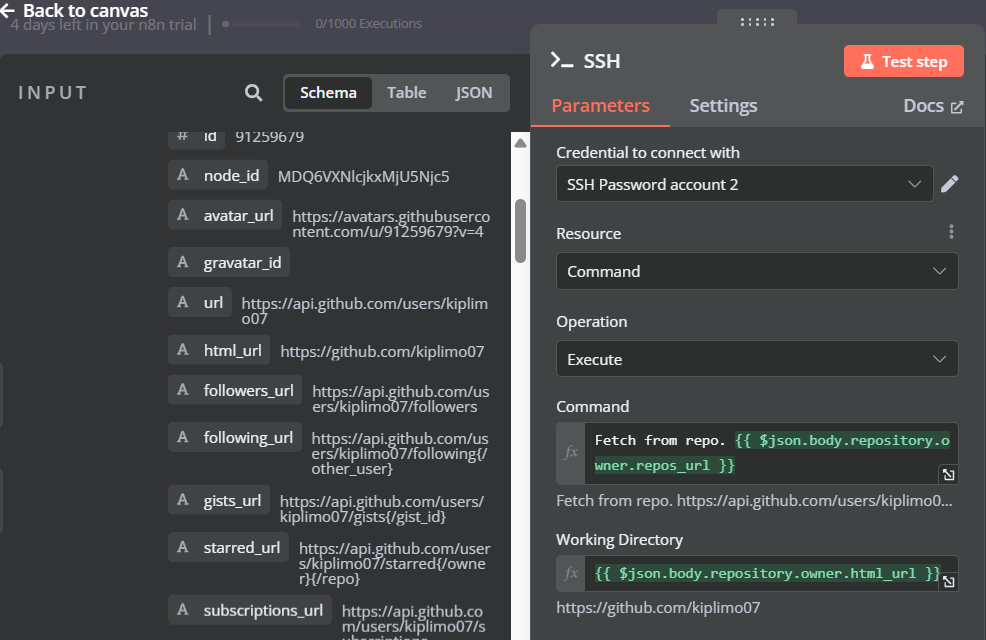Image resolution: width=986 pixels, height=640 pixels.
Task: Switch to the Table tab
Action: (406, 92)
